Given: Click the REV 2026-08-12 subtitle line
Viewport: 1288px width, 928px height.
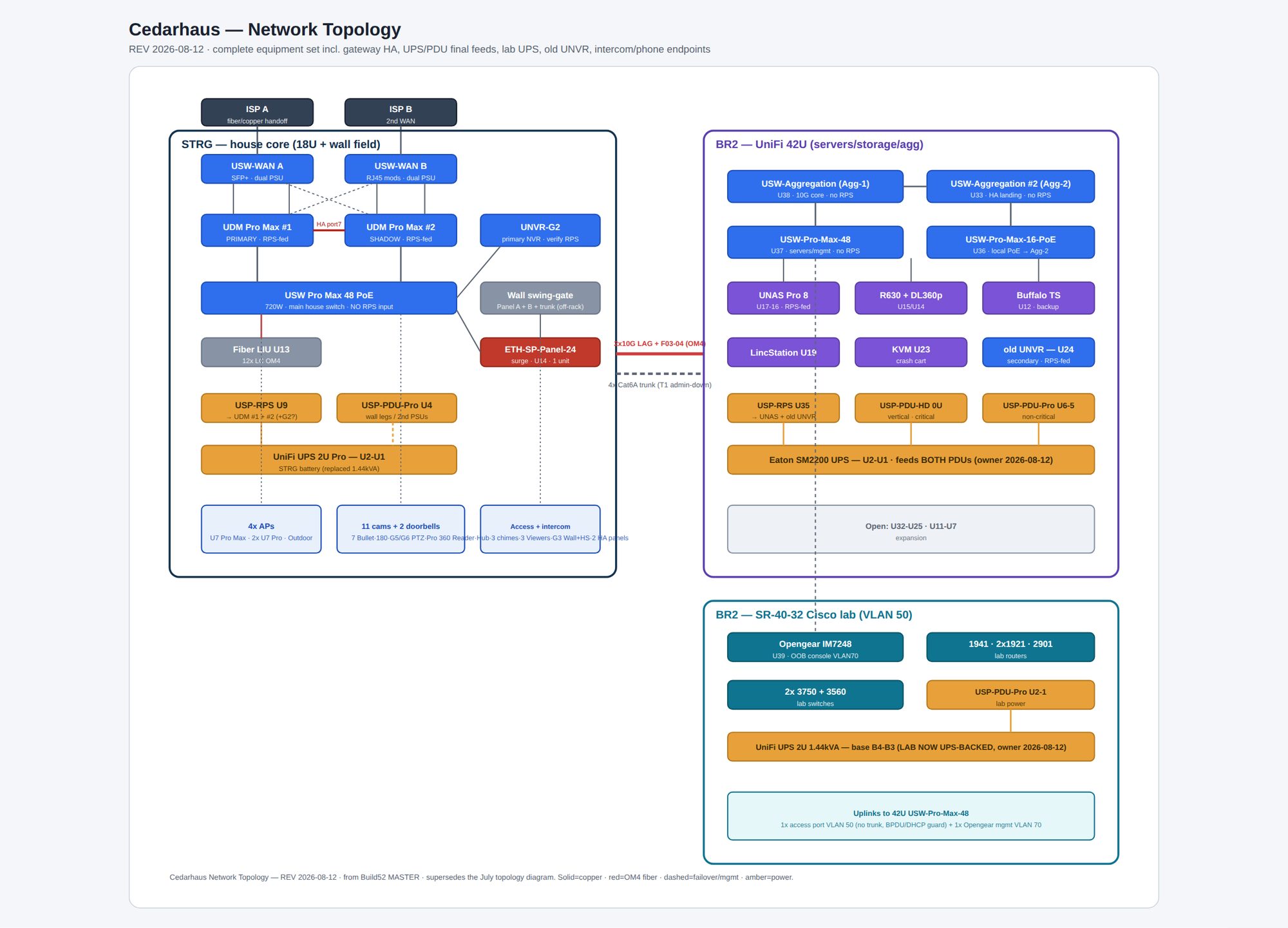Looking at the screenshot, I should point(419,50).
